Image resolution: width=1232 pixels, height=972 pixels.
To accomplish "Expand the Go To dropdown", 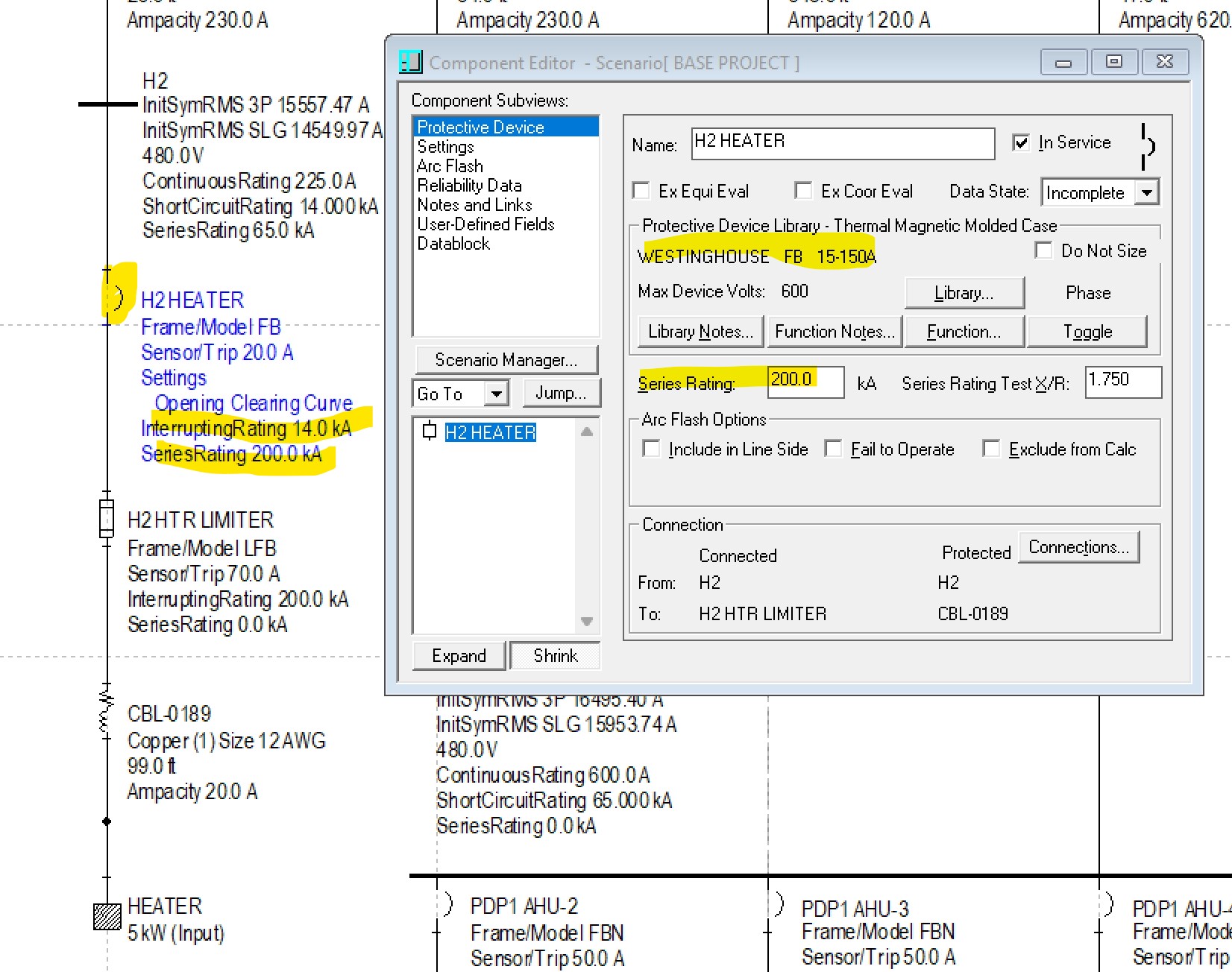I will 496,393.
